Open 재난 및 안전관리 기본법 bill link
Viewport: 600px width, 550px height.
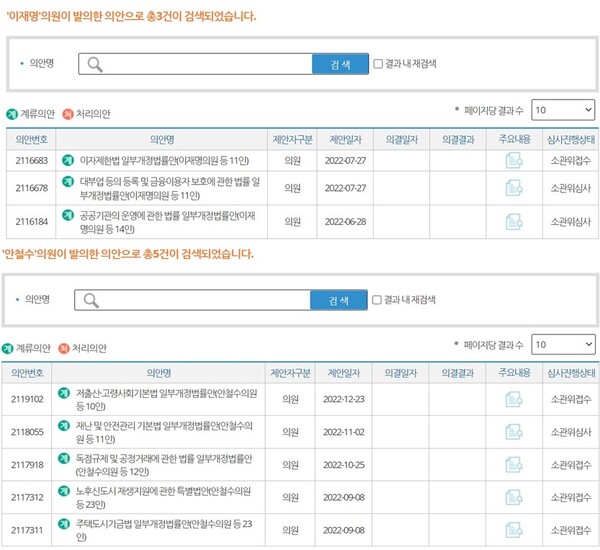coord(164,432)
